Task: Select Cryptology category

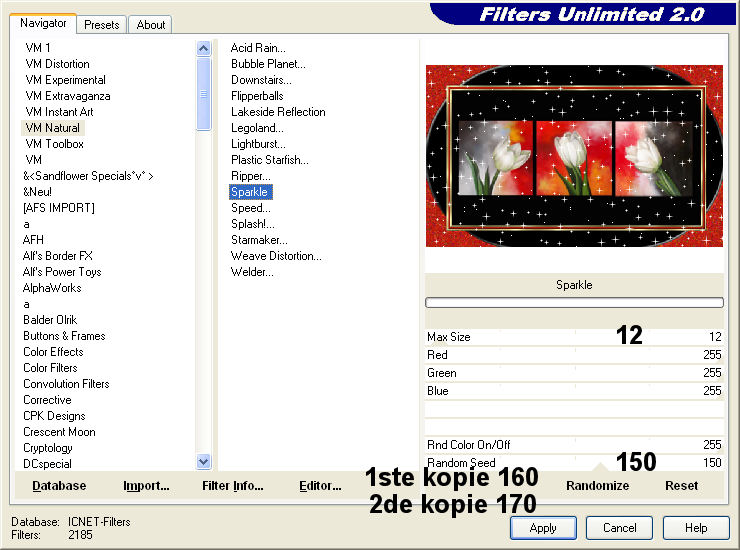Action: (48, 448)
